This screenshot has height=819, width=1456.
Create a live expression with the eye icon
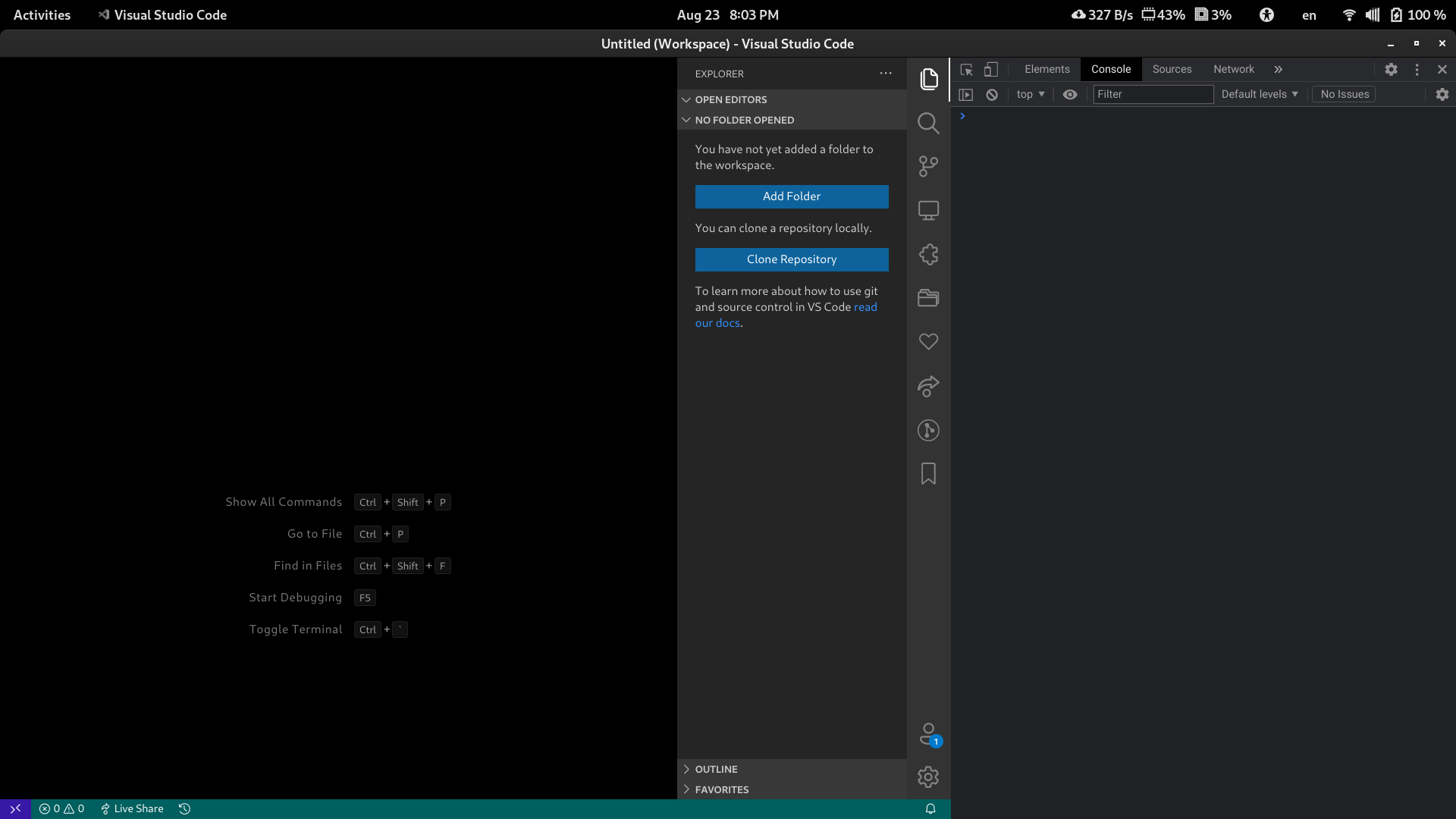tap(1070, 94)
